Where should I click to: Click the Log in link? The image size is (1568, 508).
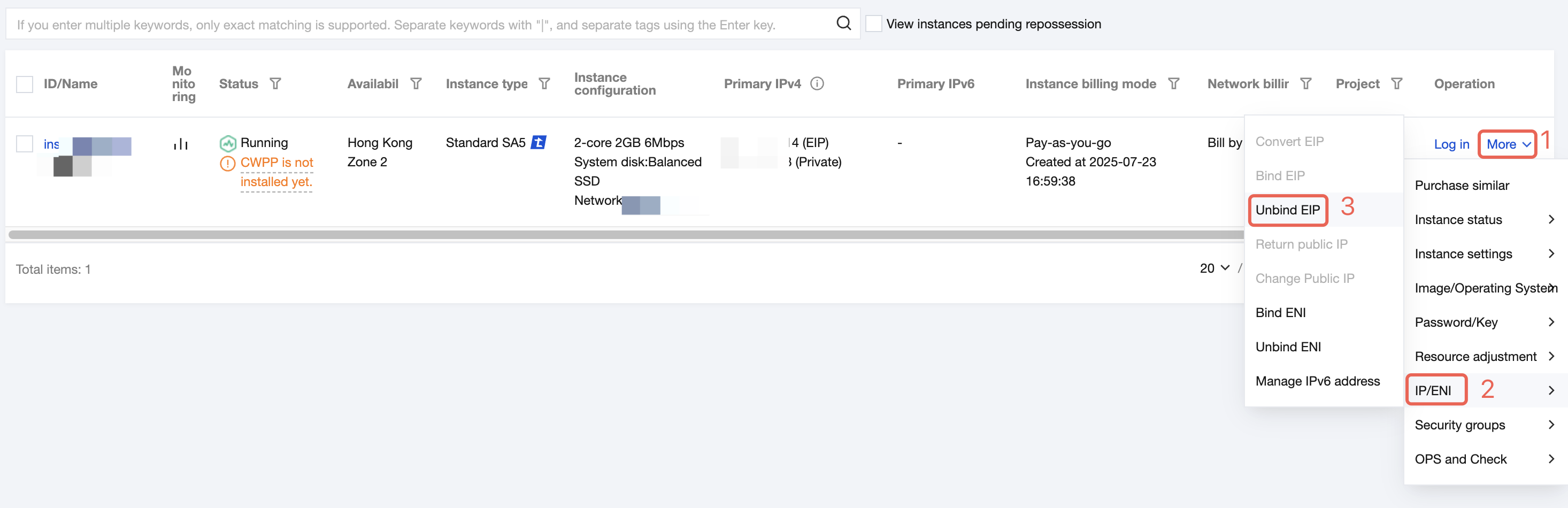pyautogui.click(x=1451, y=144)
